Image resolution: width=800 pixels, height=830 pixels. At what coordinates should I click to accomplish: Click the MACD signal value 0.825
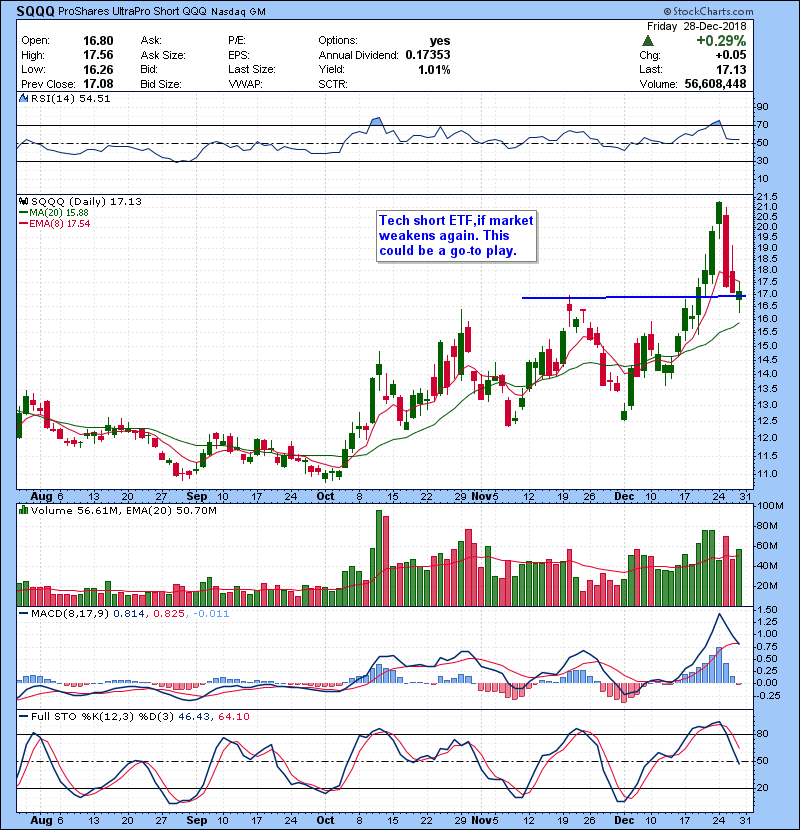168,614
